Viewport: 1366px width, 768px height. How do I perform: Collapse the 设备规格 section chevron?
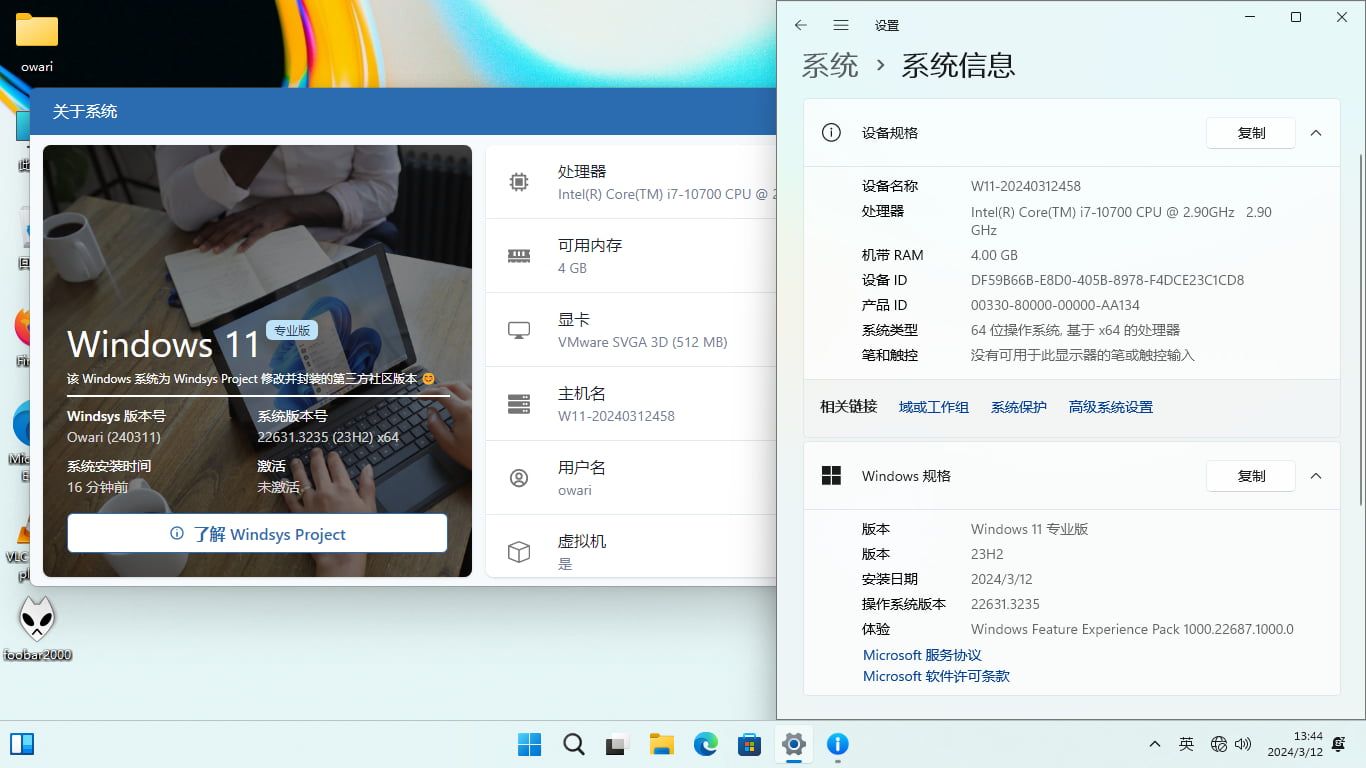point(1316,133)
